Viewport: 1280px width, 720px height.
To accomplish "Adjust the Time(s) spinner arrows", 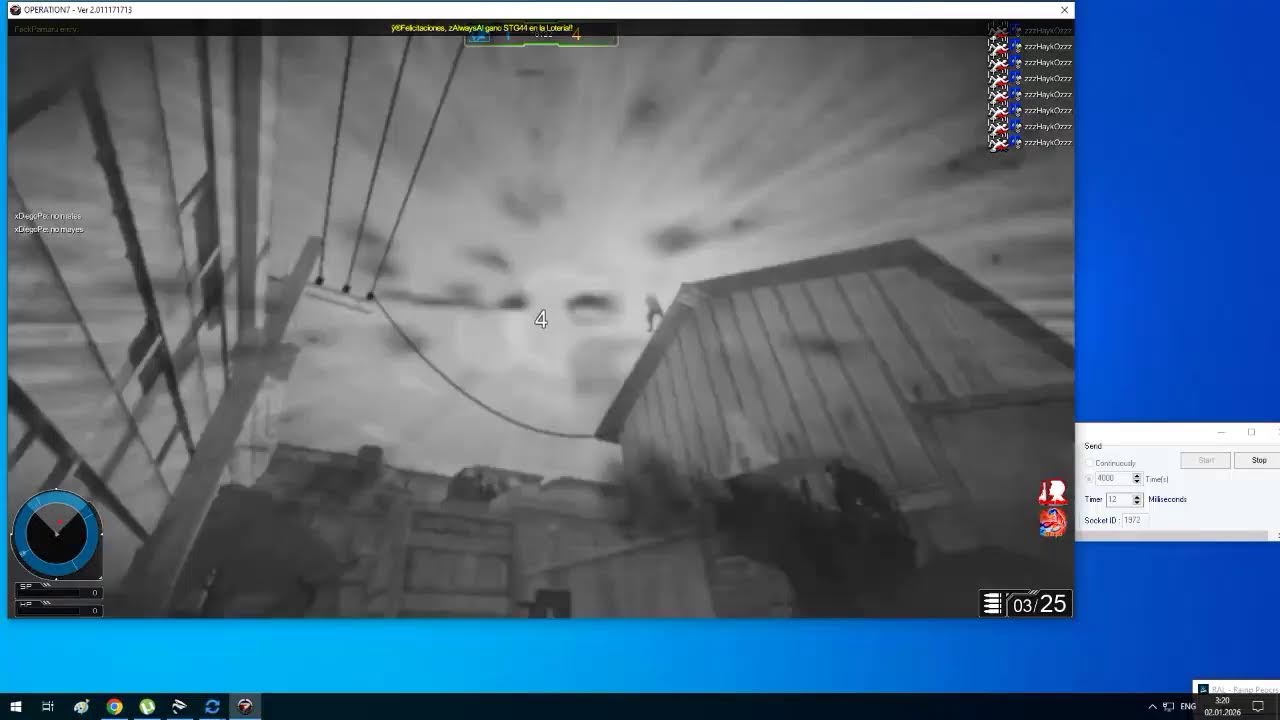I will click(1137, 479).
